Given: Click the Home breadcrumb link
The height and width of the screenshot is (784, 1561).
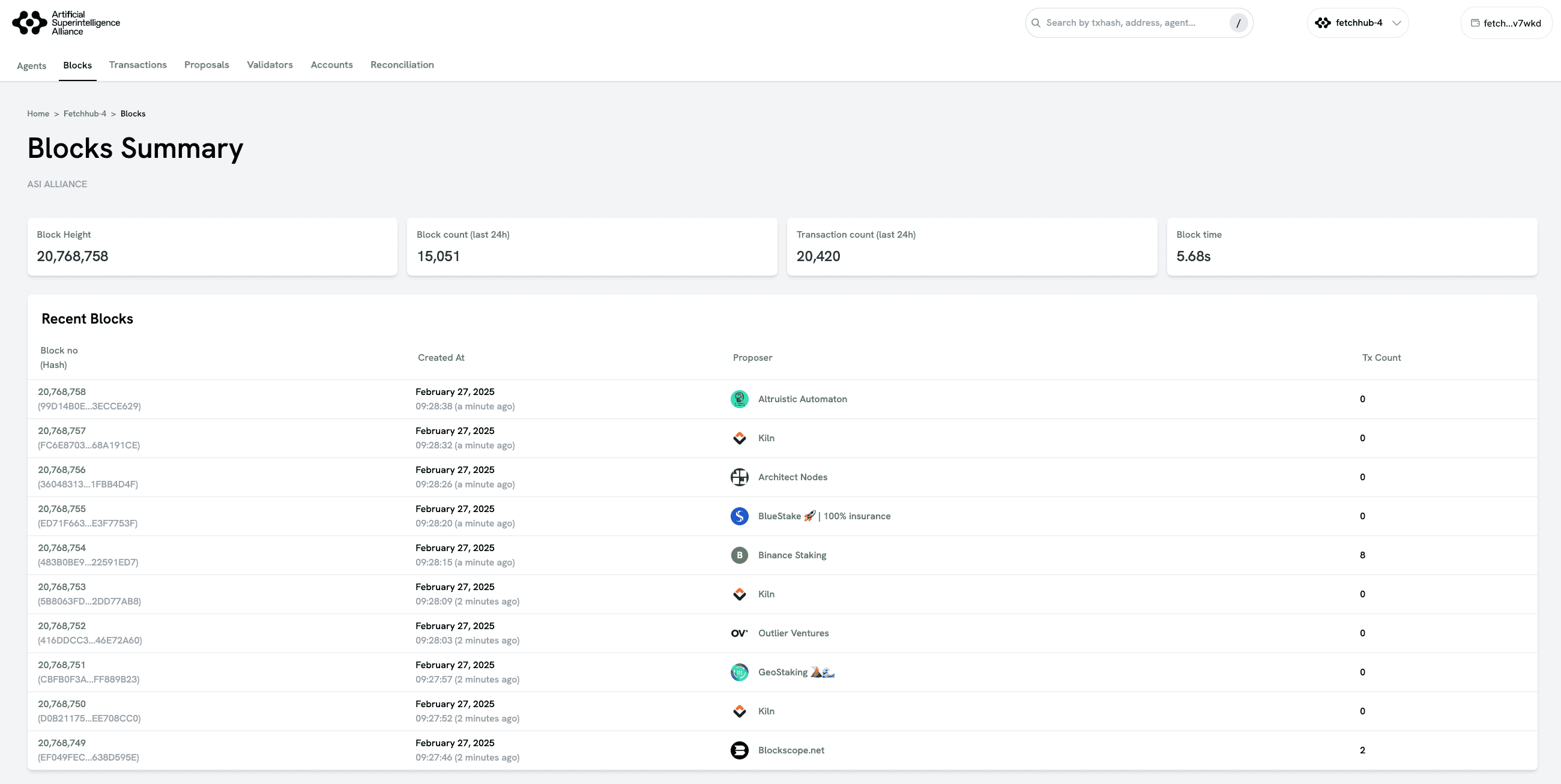Looking at the screenshot, I should 38,114.
